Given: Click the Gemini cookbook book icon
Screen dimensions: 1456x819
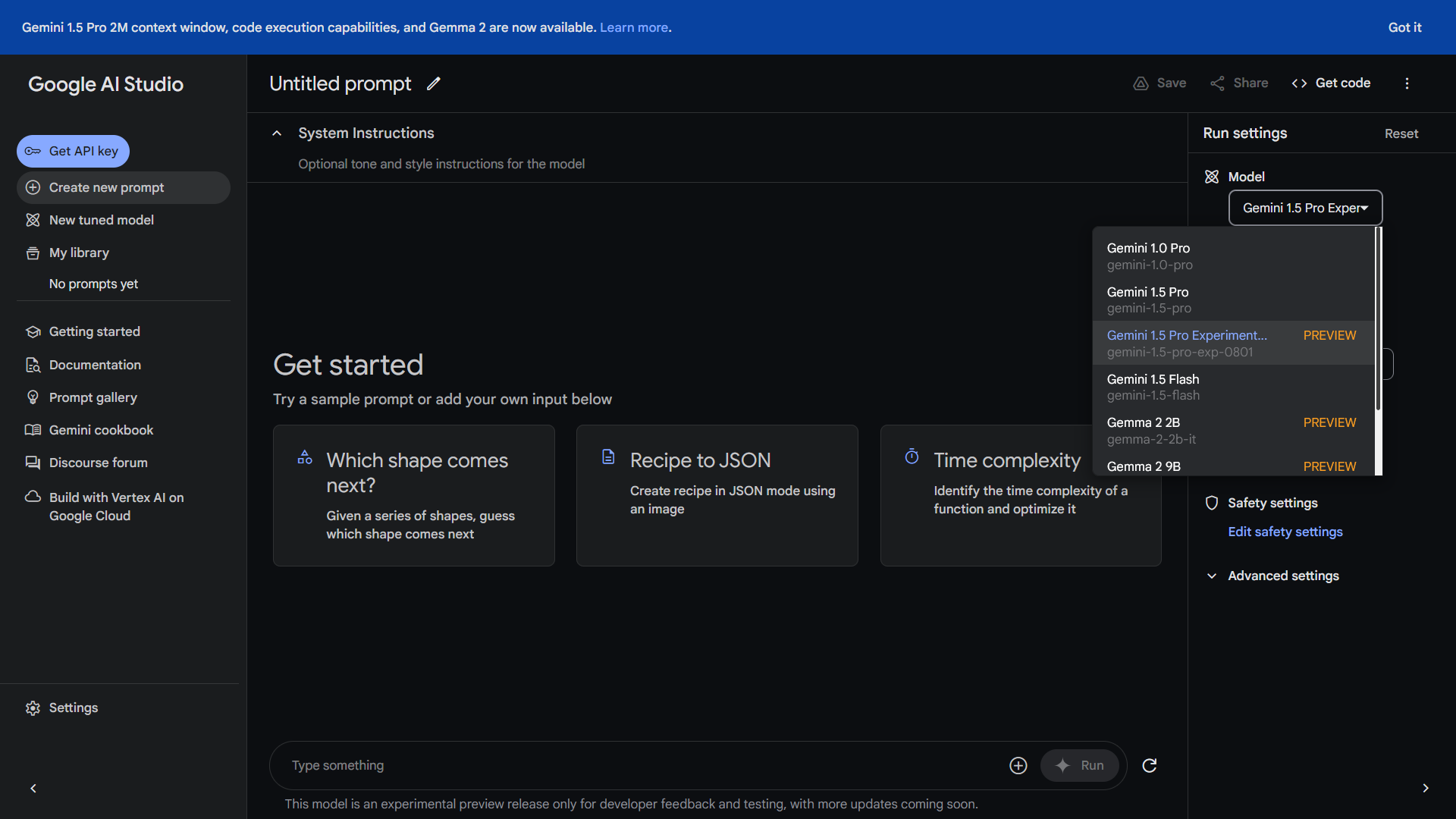Looking at the screenshot, I should [33, 430].
